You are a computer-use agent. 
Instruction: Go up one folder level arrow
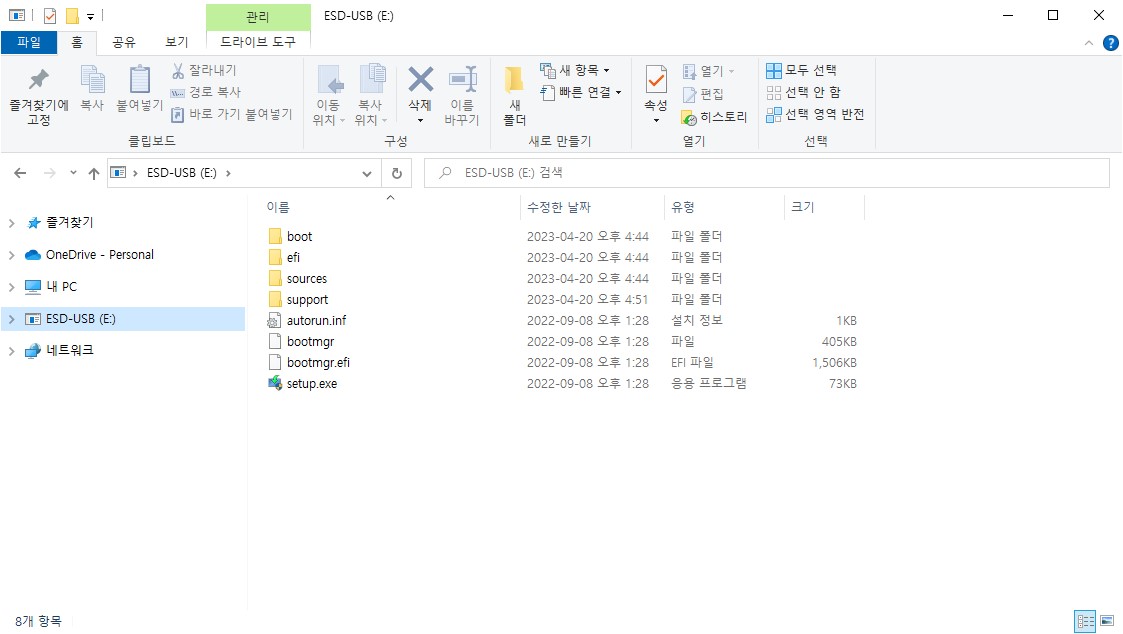pos(94,173)
